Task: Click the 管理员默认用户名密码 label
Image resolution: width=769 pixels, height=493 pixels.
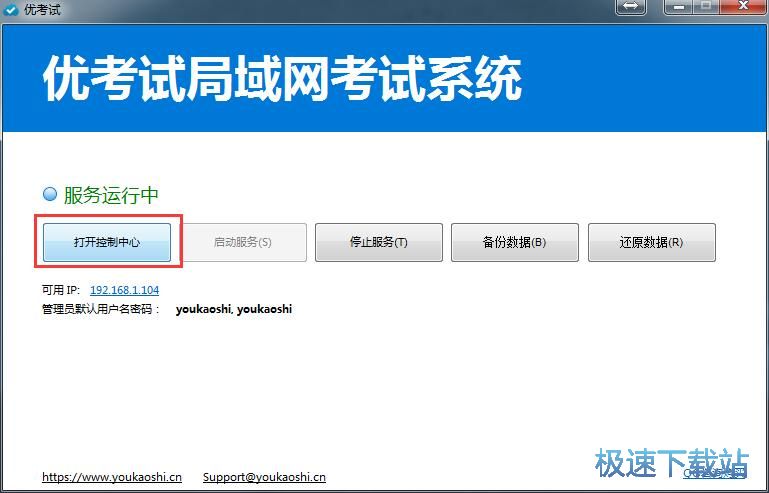Action: click(x=101, y=310)
